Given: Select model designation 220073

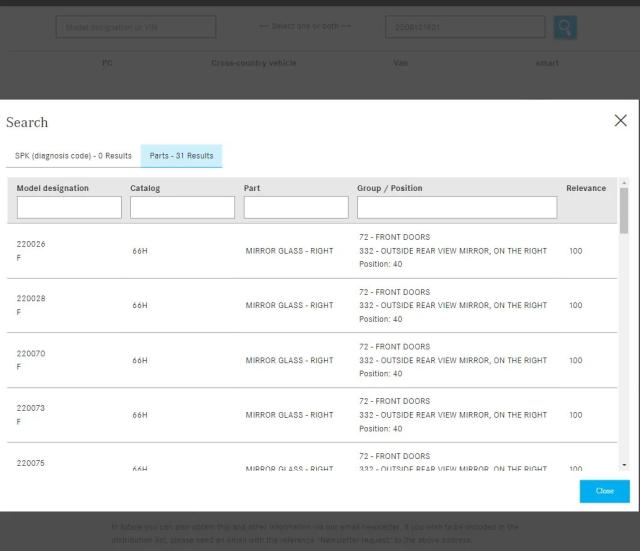Looking at the screenshot, I should 31,408.
